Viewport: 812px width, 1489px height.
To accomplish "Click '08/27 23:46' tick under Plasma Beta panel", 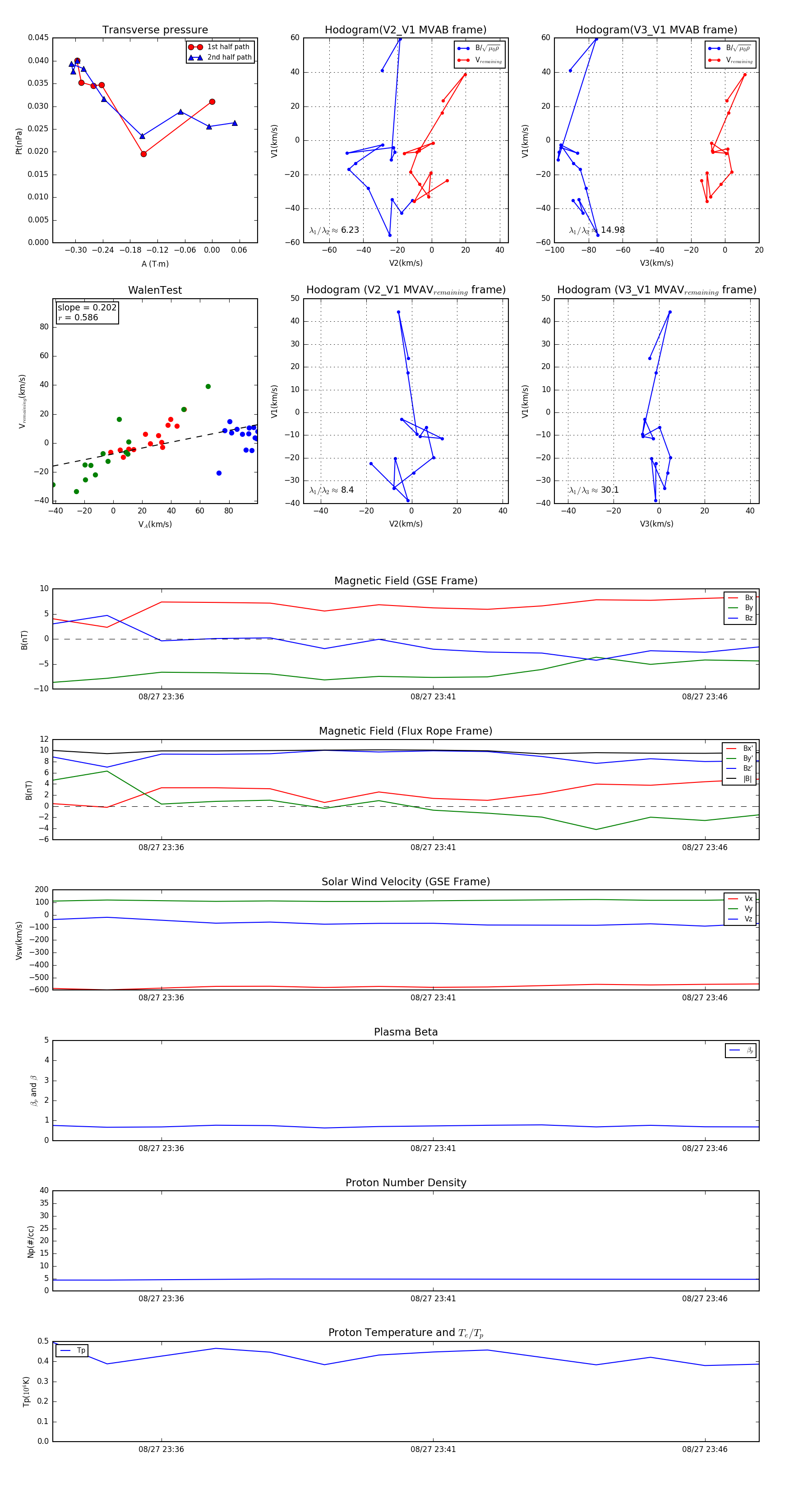I will point(705,1148).
